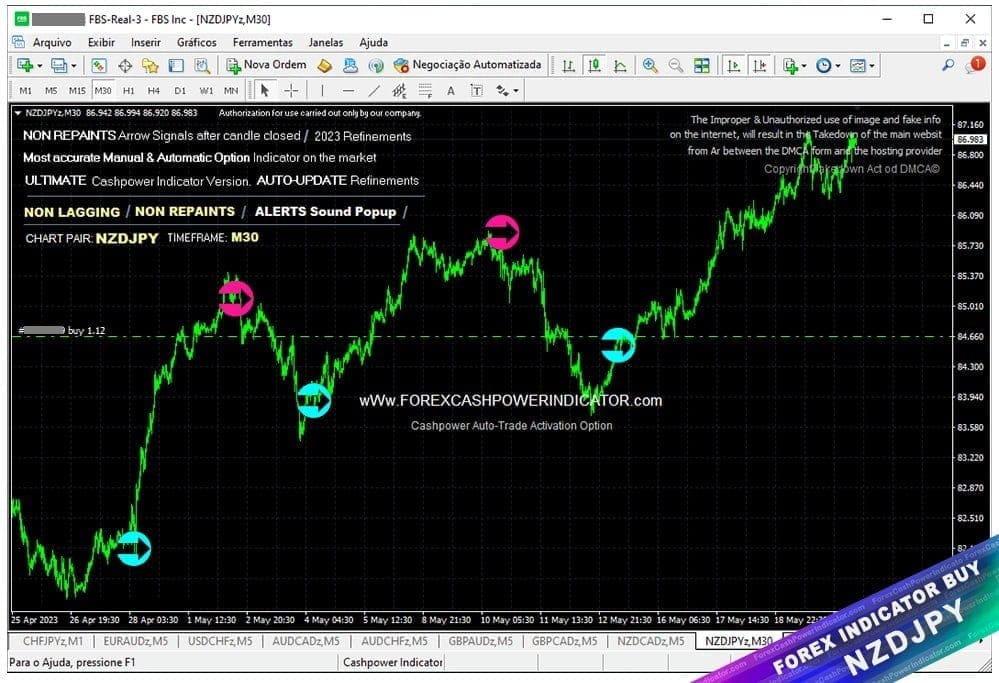This screenshot has height=683, width=999.
Task: Select the trendline drawing tool
Action: 374,90
